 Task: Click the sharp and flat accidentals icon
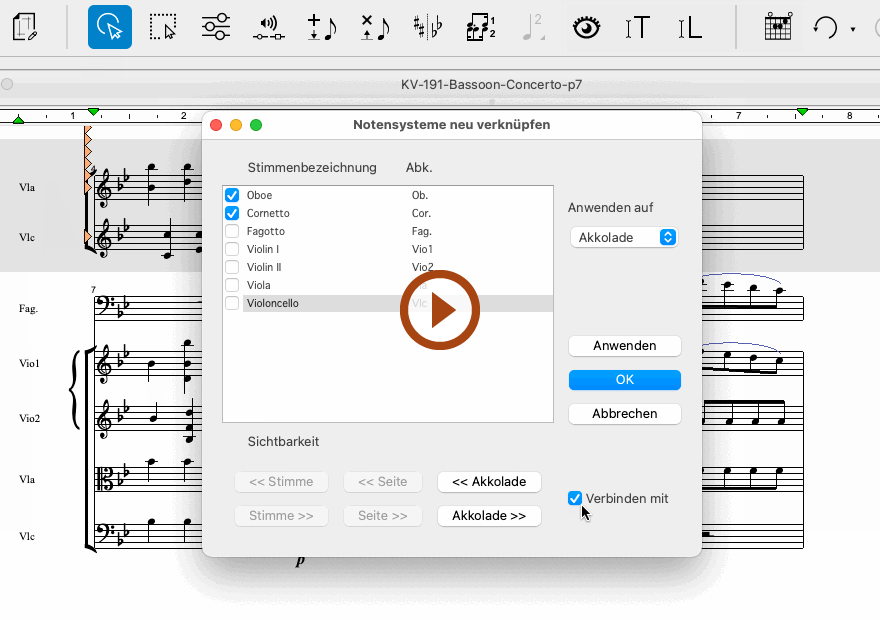429,27
